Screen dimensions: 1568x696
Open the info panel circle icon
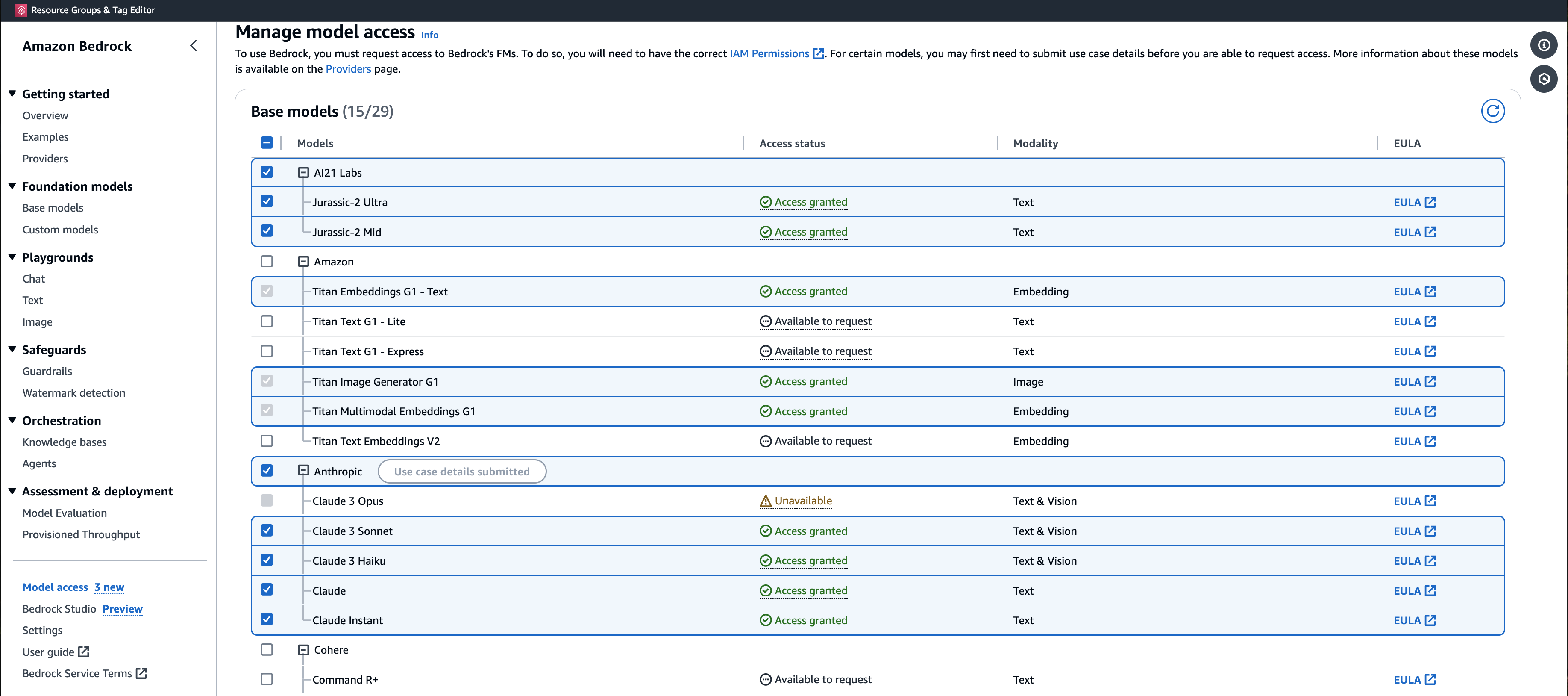pyautogui.click(x=1543, y=45)
